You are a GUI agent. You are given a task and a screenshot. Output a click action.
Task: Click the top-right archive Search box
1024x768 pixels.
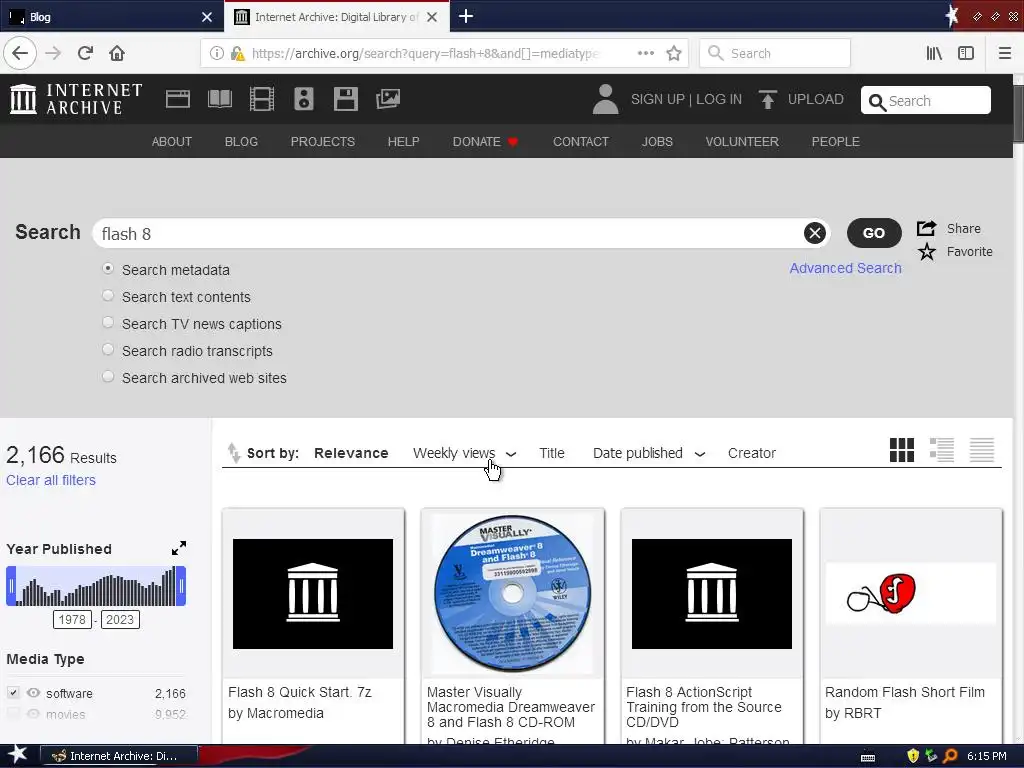925,101
